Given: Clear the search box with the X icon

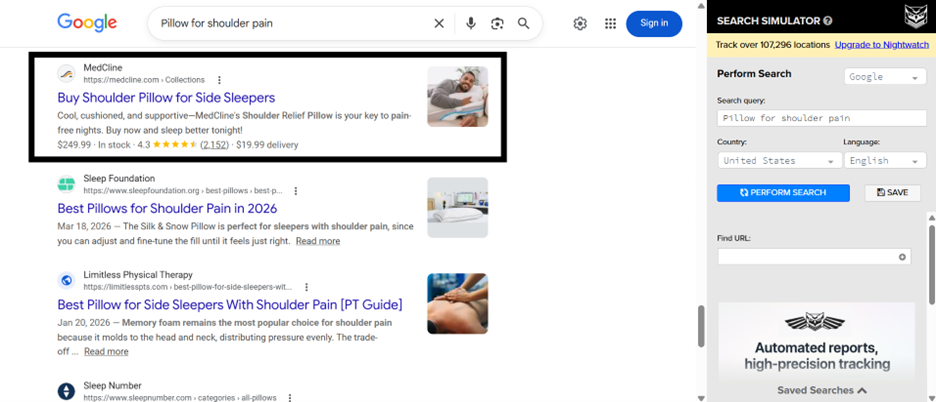Looking at the screenshot, I should point(438,23).
